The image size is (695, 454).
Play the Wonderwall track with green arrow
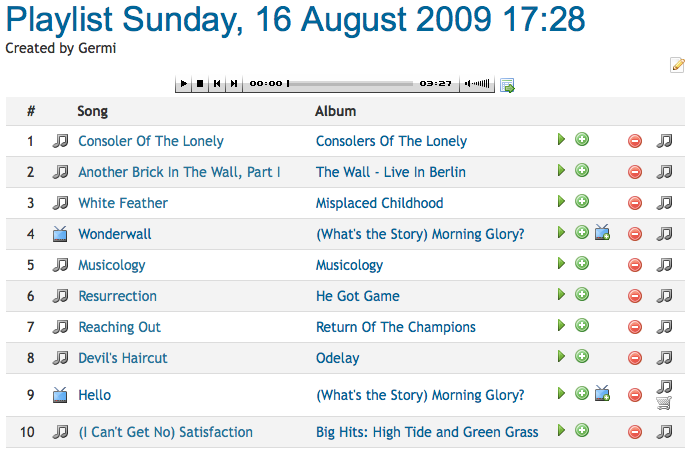[x=561, y=232]
